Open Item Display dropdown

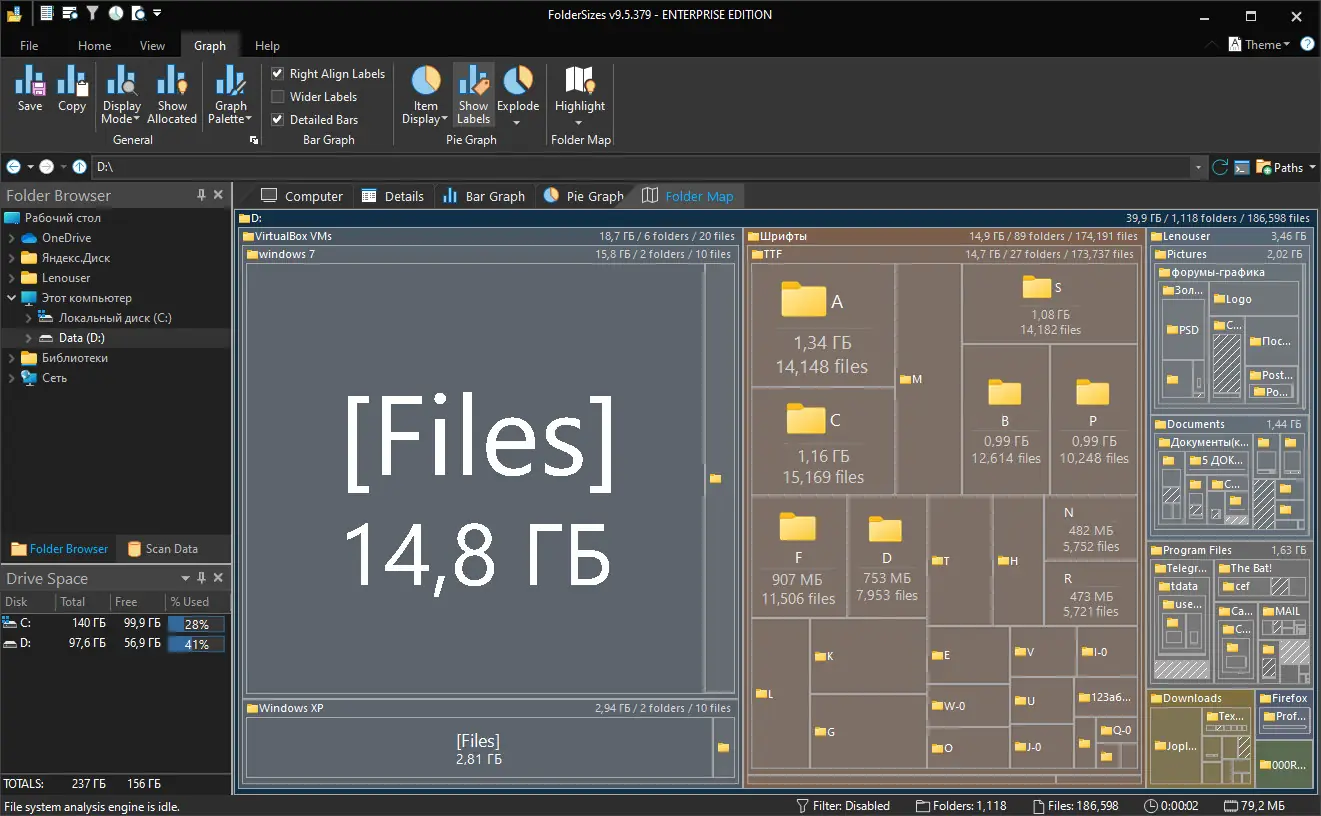point(426,95)
